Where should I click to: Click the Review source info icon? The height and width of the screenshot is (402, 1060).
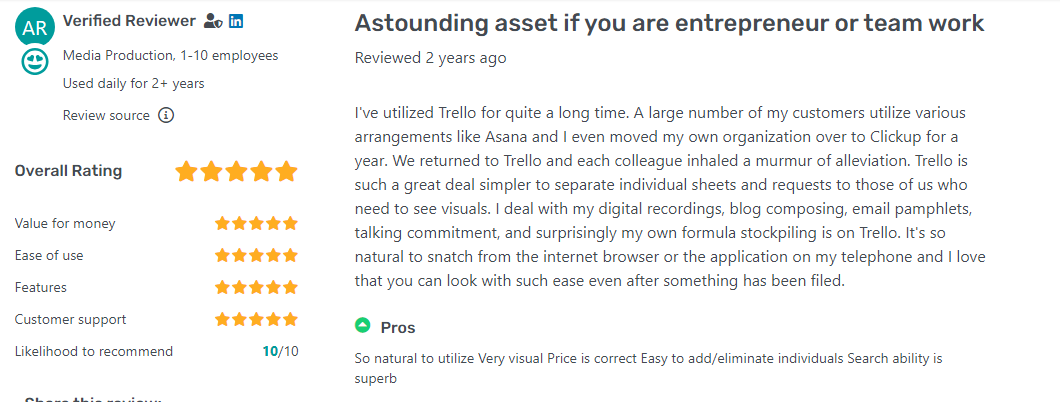166,115
